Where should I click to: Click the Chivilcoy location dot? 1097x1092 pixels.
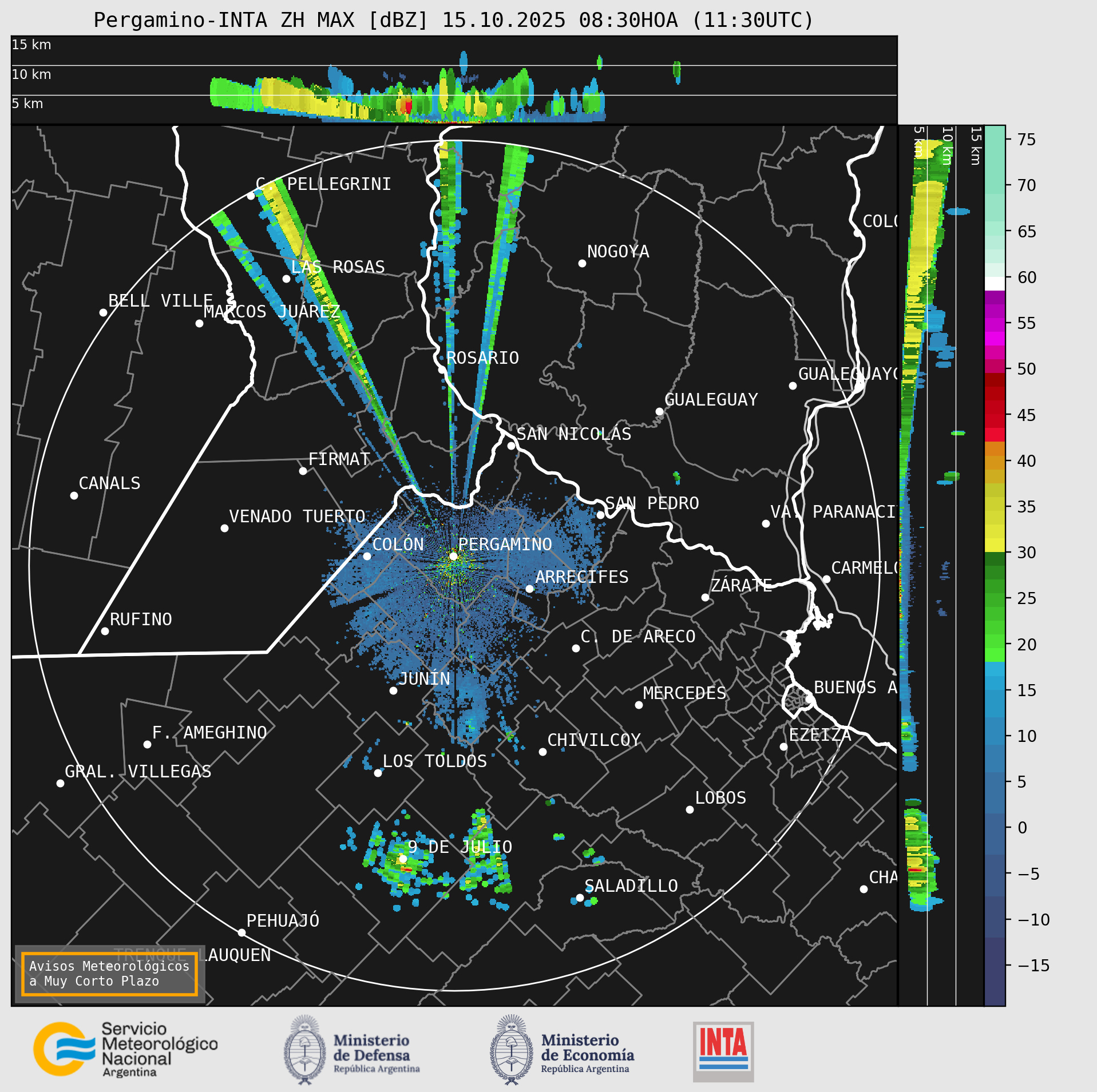pos(542,752)
